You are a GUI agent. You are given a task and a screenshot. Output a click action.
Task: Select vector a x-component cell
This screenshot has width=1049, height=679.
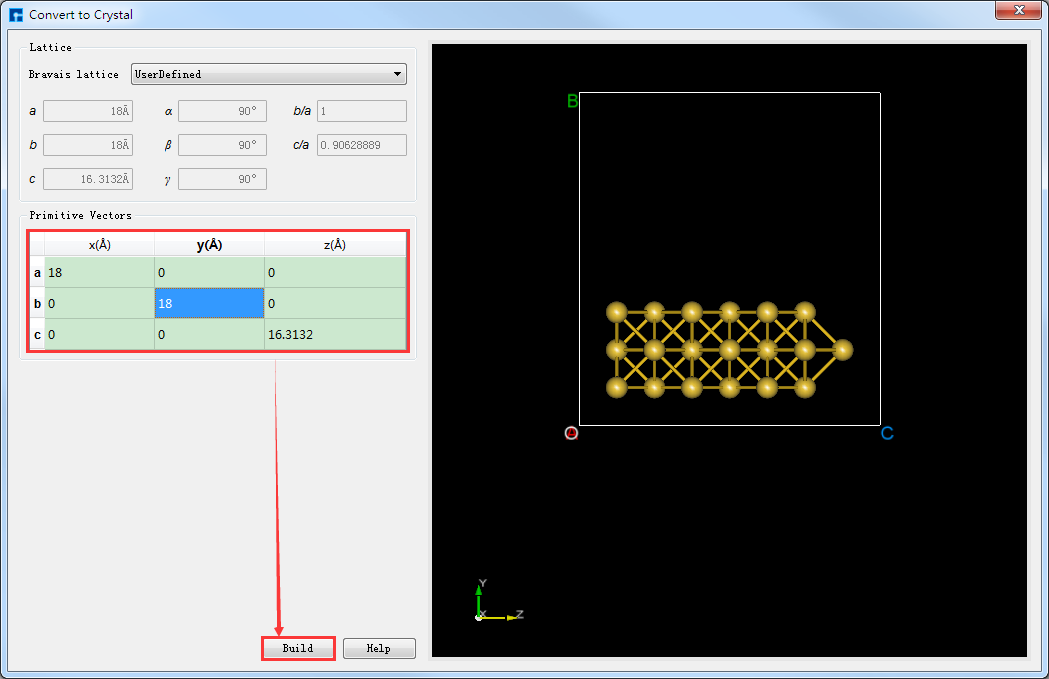pyautogui.click(x=99, y=272)
